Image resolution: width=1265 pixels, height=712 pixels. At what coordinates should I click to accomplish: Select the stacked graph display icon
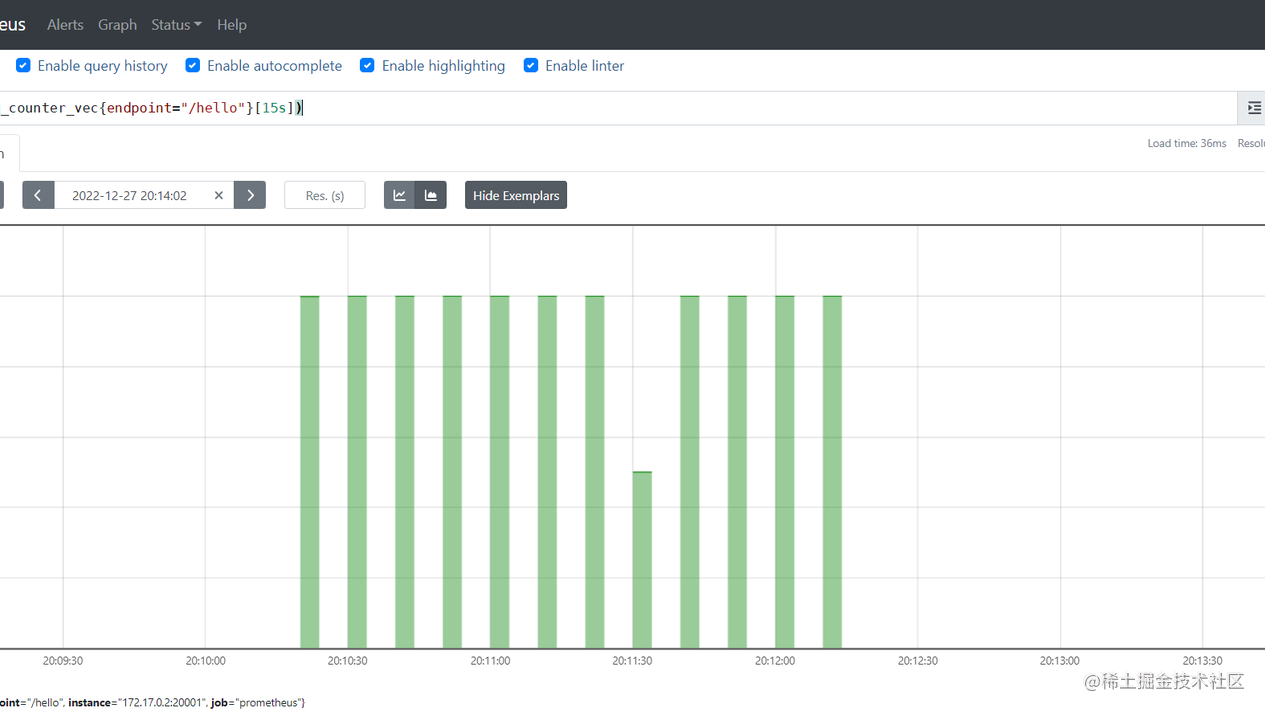click(x=430, y=194)
